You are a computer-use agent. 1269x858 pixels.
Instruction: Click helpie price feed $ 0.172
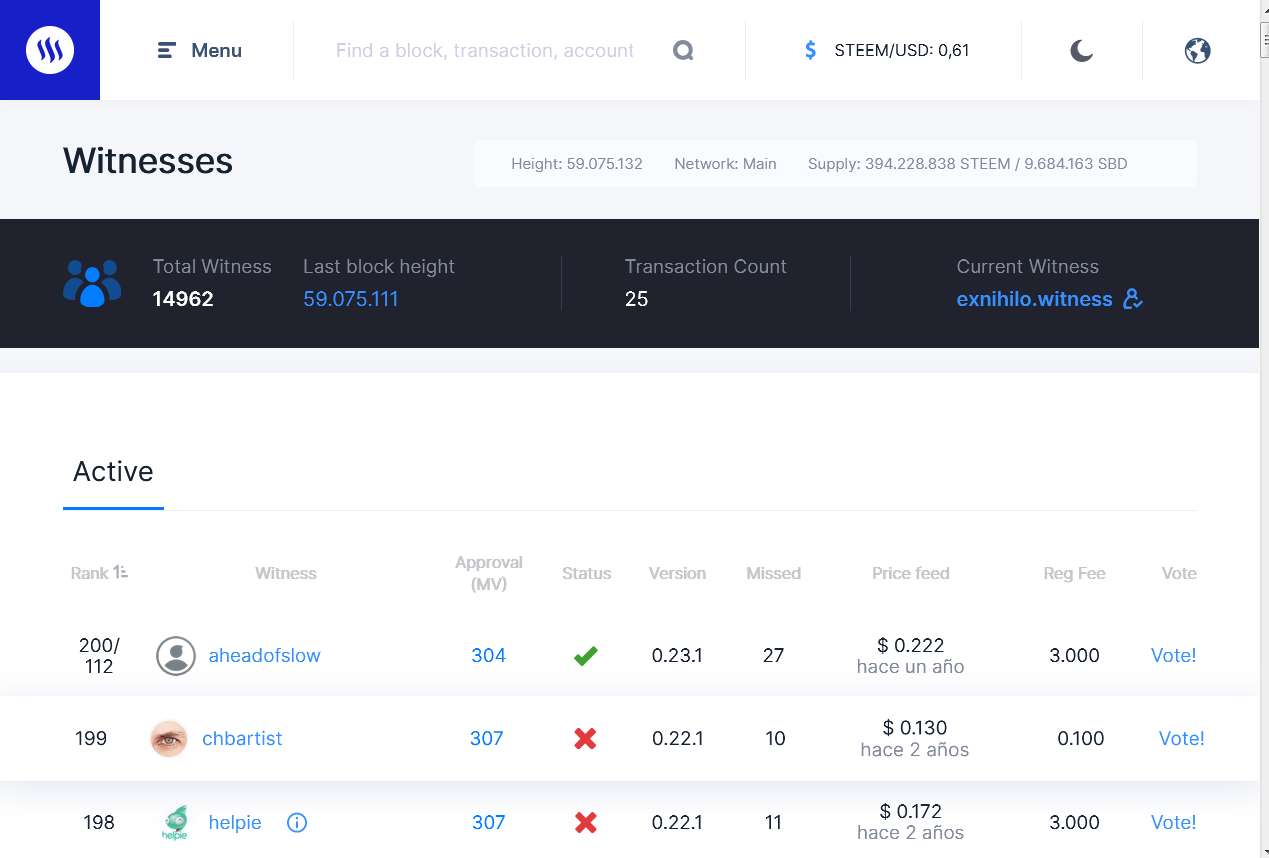coord(911,811)
